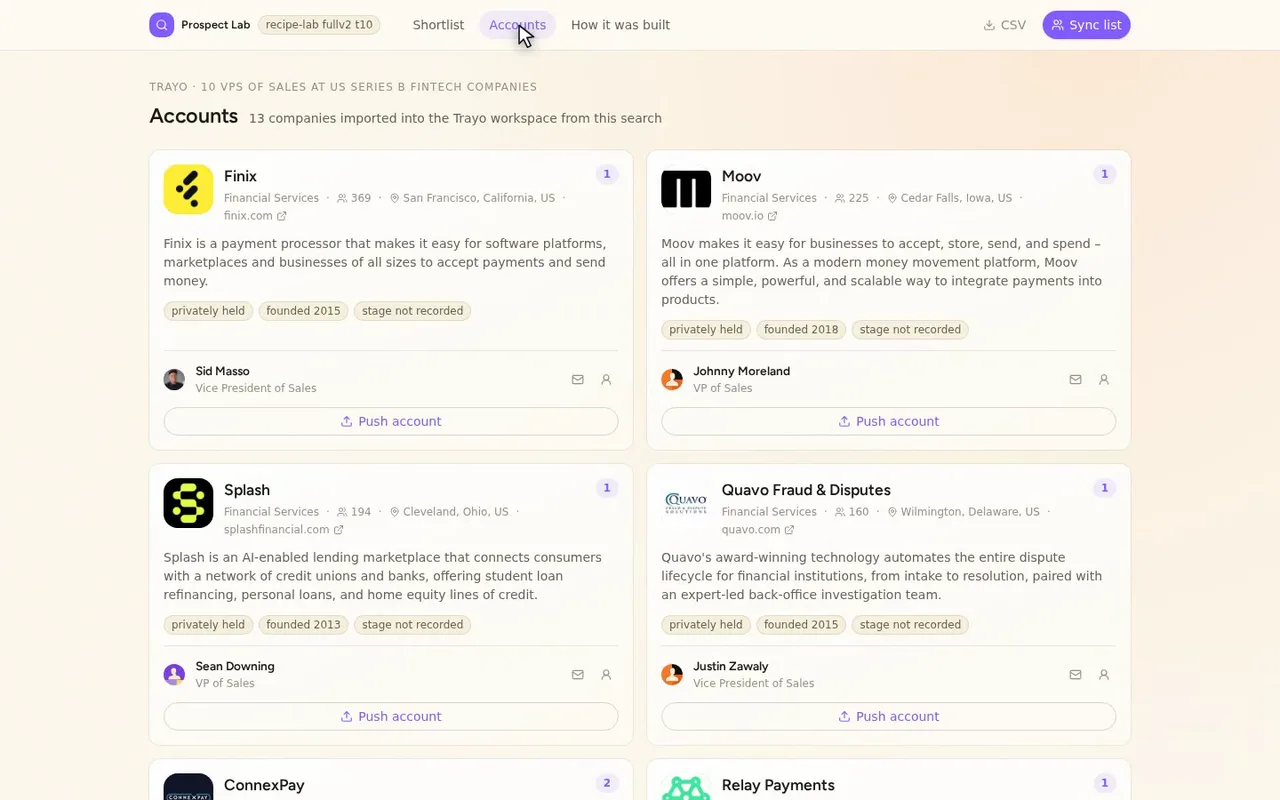This screenshot has height=800, width=1280.
Task: Click the profile icon for Sean Downing
Action: pos(606,675)
